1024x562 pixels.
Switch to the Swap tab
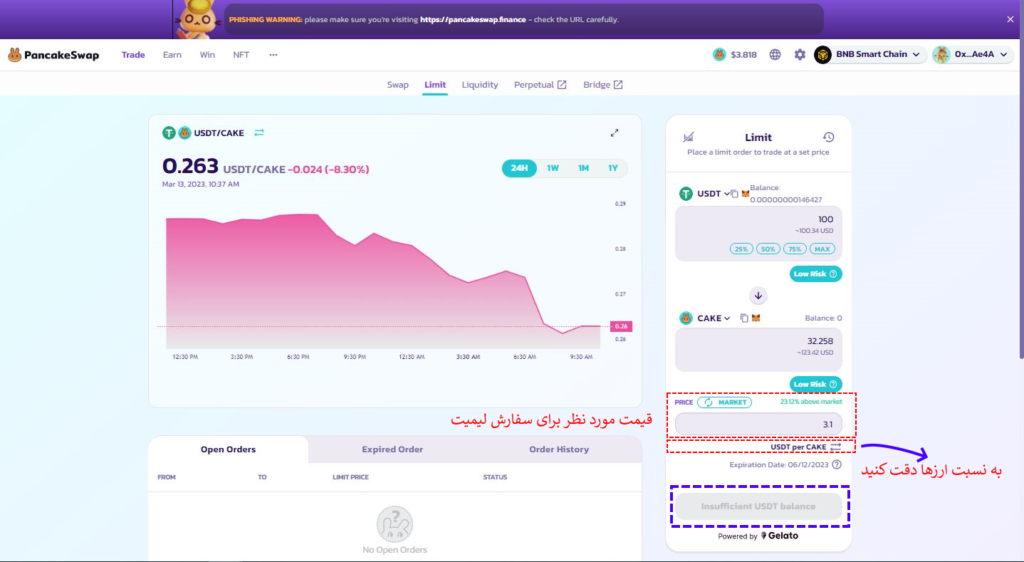[398, 85]
